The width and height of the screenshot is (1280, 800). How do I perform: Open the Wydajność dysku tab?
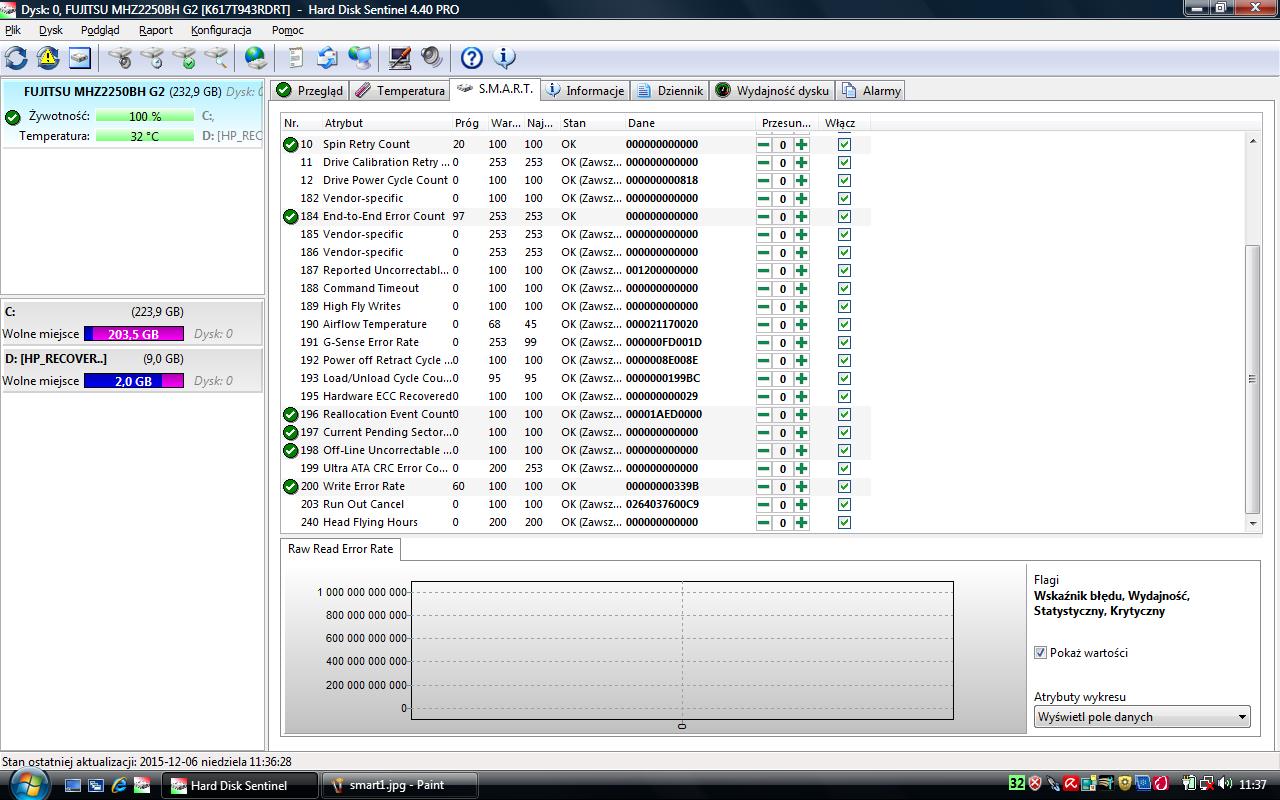pos(772,90)
